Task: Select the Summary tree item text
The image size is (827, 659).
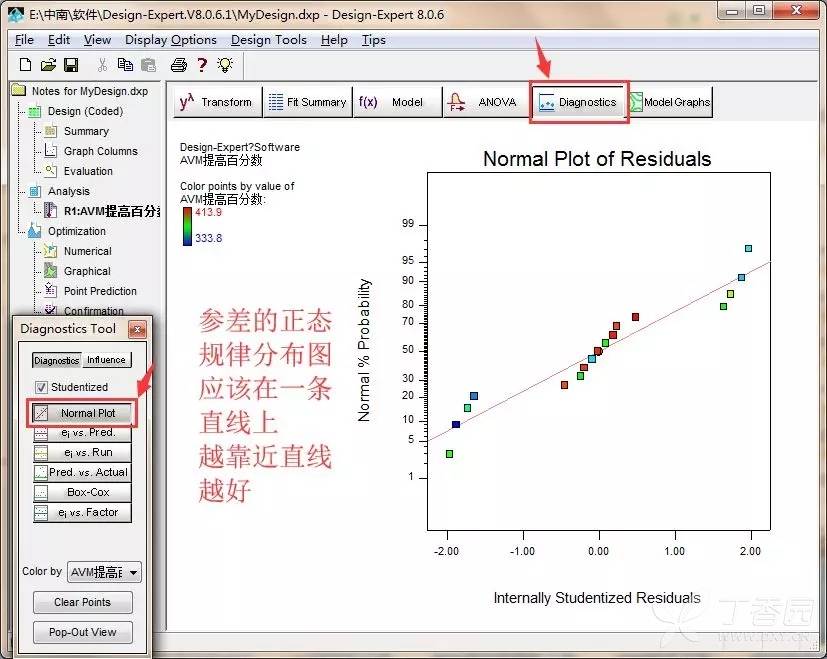Action: coord(86,131)
